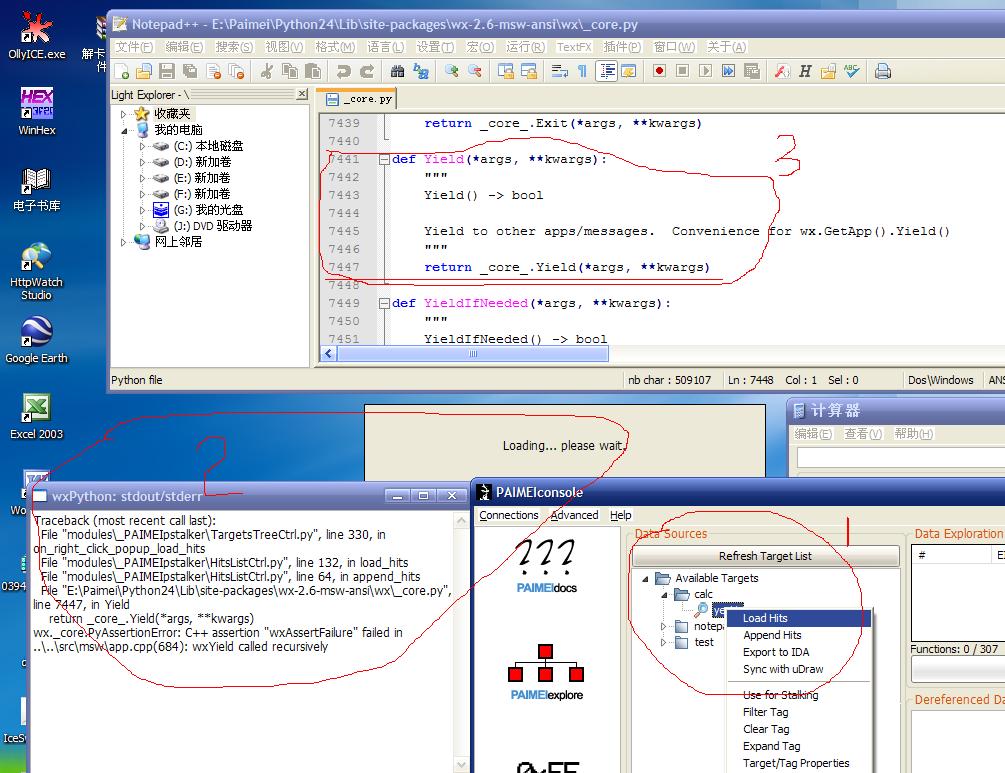Choose Export to IDA in context menu
Screen dimensions: 1005x773
tap(799, 652)
